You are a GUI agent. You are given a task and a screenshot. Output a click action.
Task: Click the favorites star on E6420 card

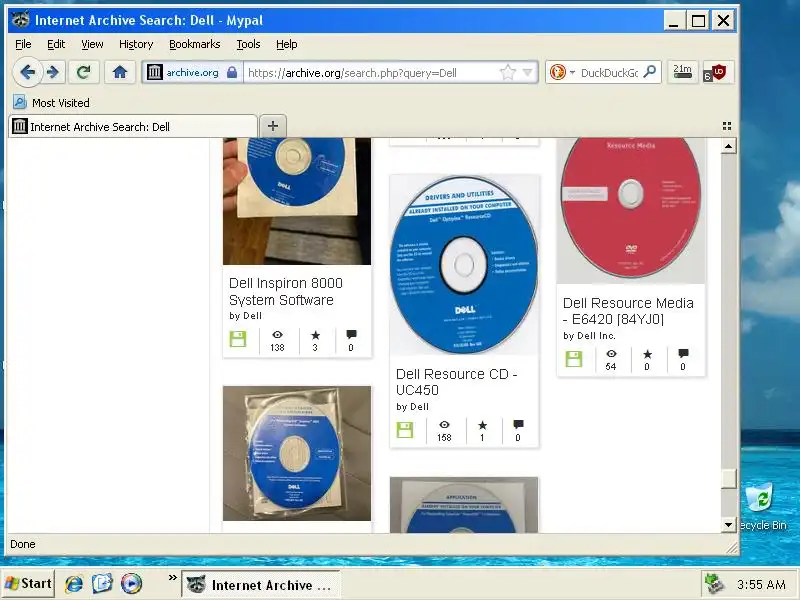coord(647,354)
